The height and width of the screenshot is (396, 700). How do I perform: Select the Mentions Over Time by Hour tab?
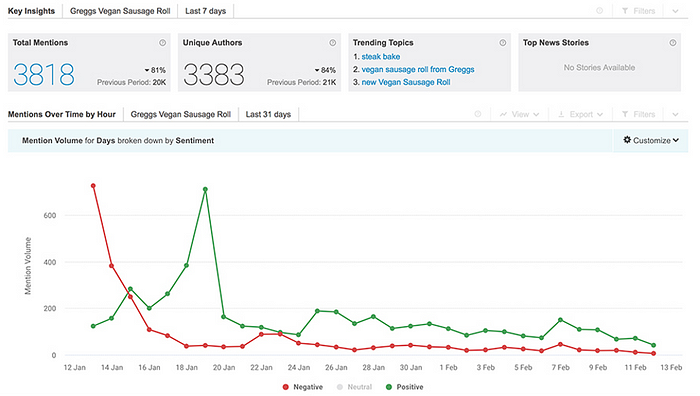tap(62, 114)
